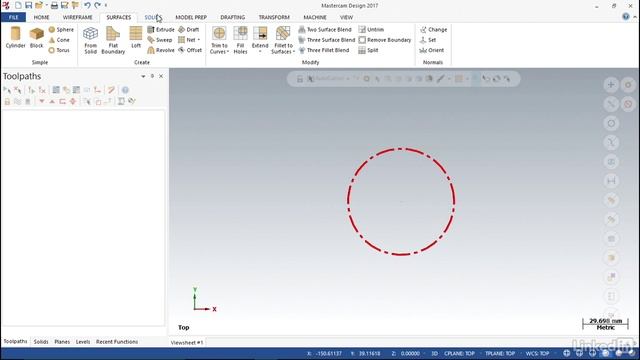
Task: Choose the Fill Holes tool
Action: (x=240, y=40)
